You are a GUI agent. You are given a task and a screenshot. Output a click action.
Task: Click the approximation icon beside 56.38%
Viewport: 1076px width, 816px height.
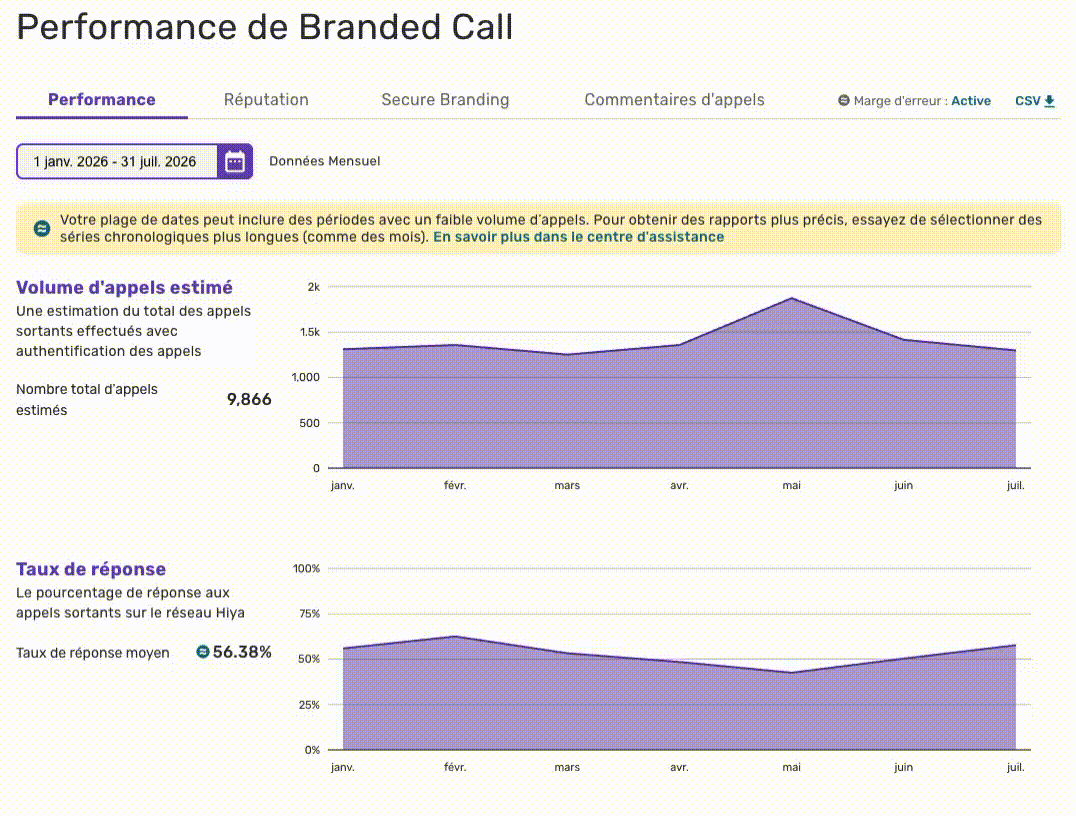click(x=202, y=652)
